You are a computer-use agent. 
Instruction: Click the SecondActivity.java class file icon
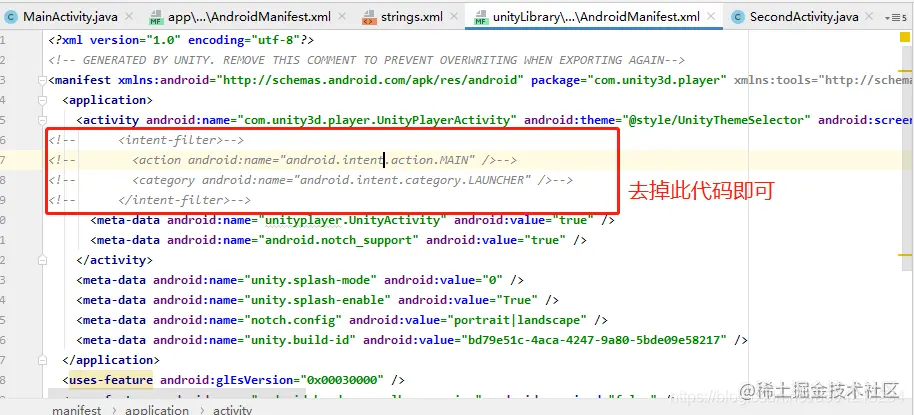tap(738, 17)
